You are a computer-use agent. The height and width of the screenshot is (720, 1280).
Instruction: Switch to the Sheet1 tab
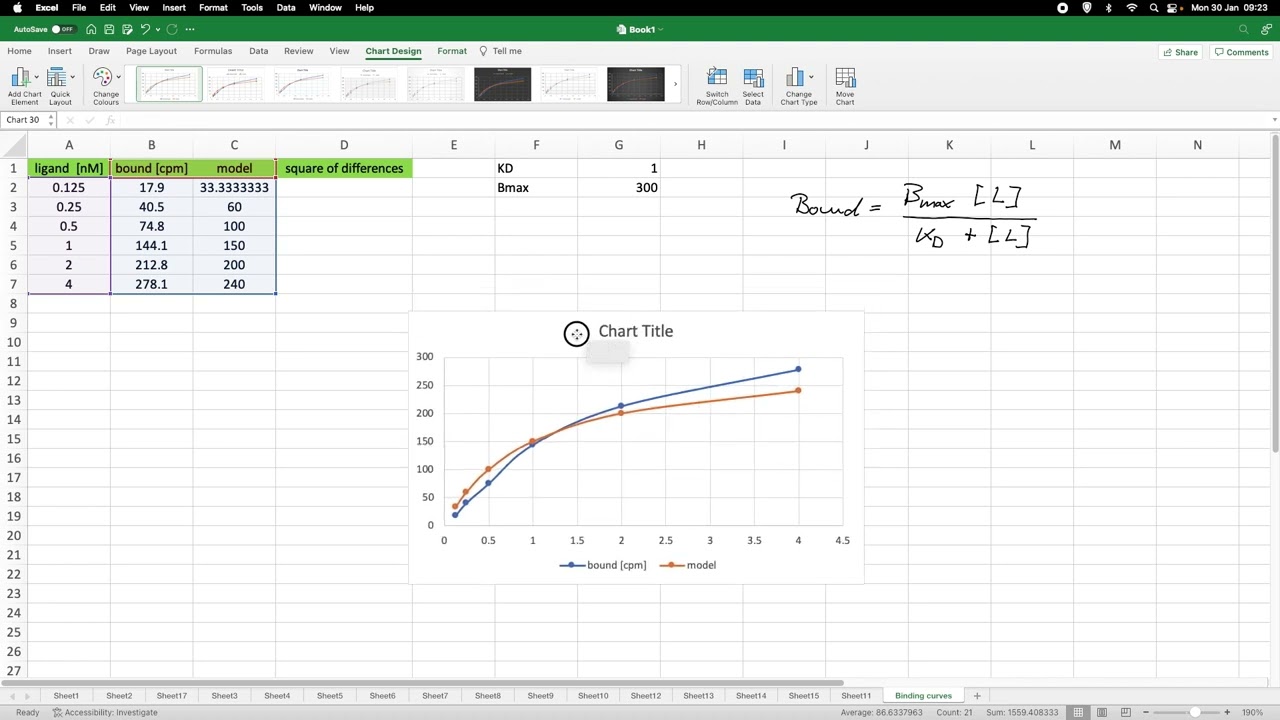(x=66, y=696)
